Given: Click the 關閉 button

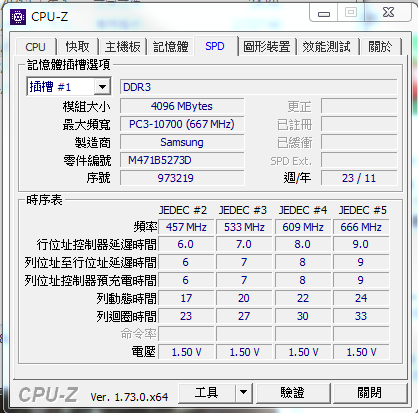Looking at the screenshot, I should [x=369, y=393].
